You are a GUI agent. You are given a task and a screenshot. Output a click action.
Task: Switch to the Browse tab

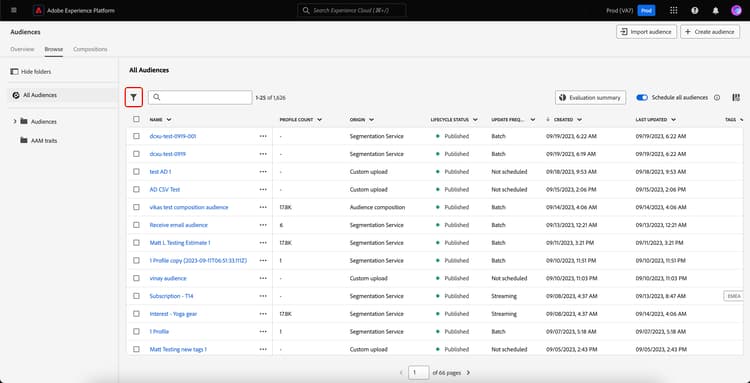pos(54,49)
